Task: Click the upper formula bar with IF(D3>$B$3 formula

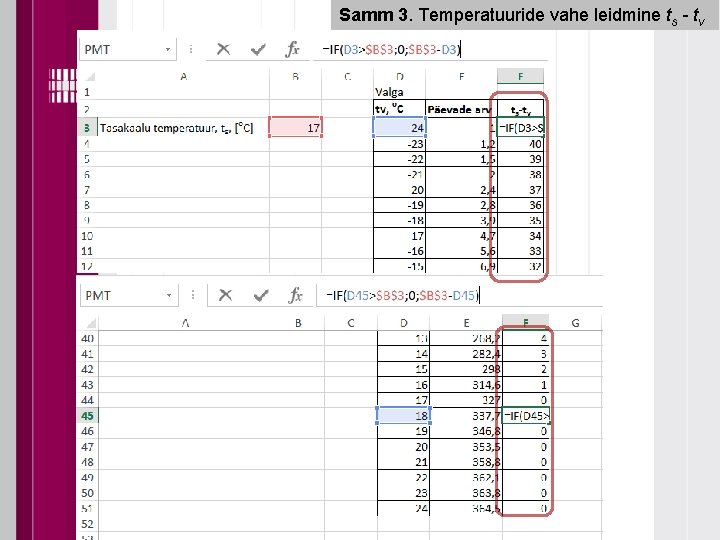Action: 431,49
